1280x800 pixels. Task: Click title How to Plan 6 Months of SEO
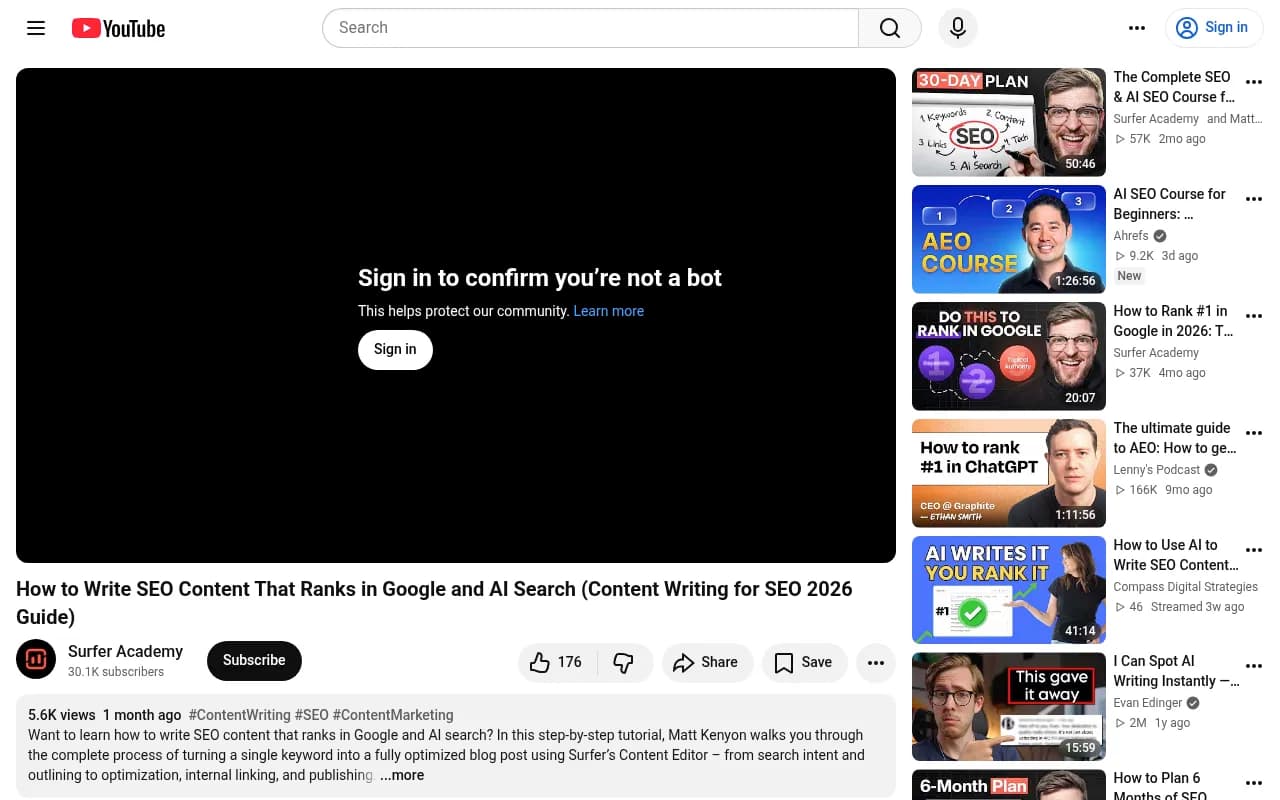point(1160,786)
